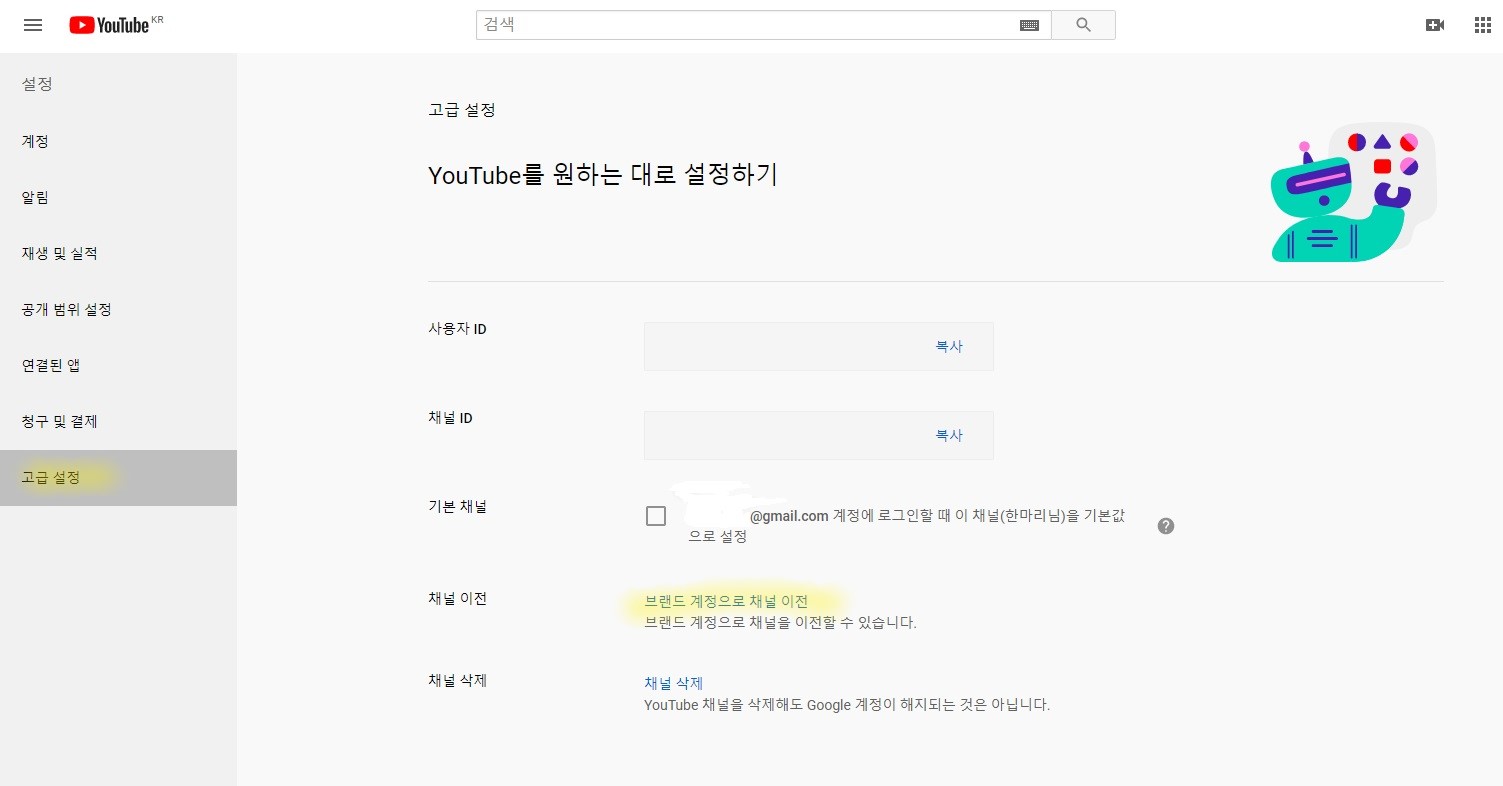Click the 채널 삭제 link
The width and height of the screenshot is (1503, 786).
pos(674,684)
